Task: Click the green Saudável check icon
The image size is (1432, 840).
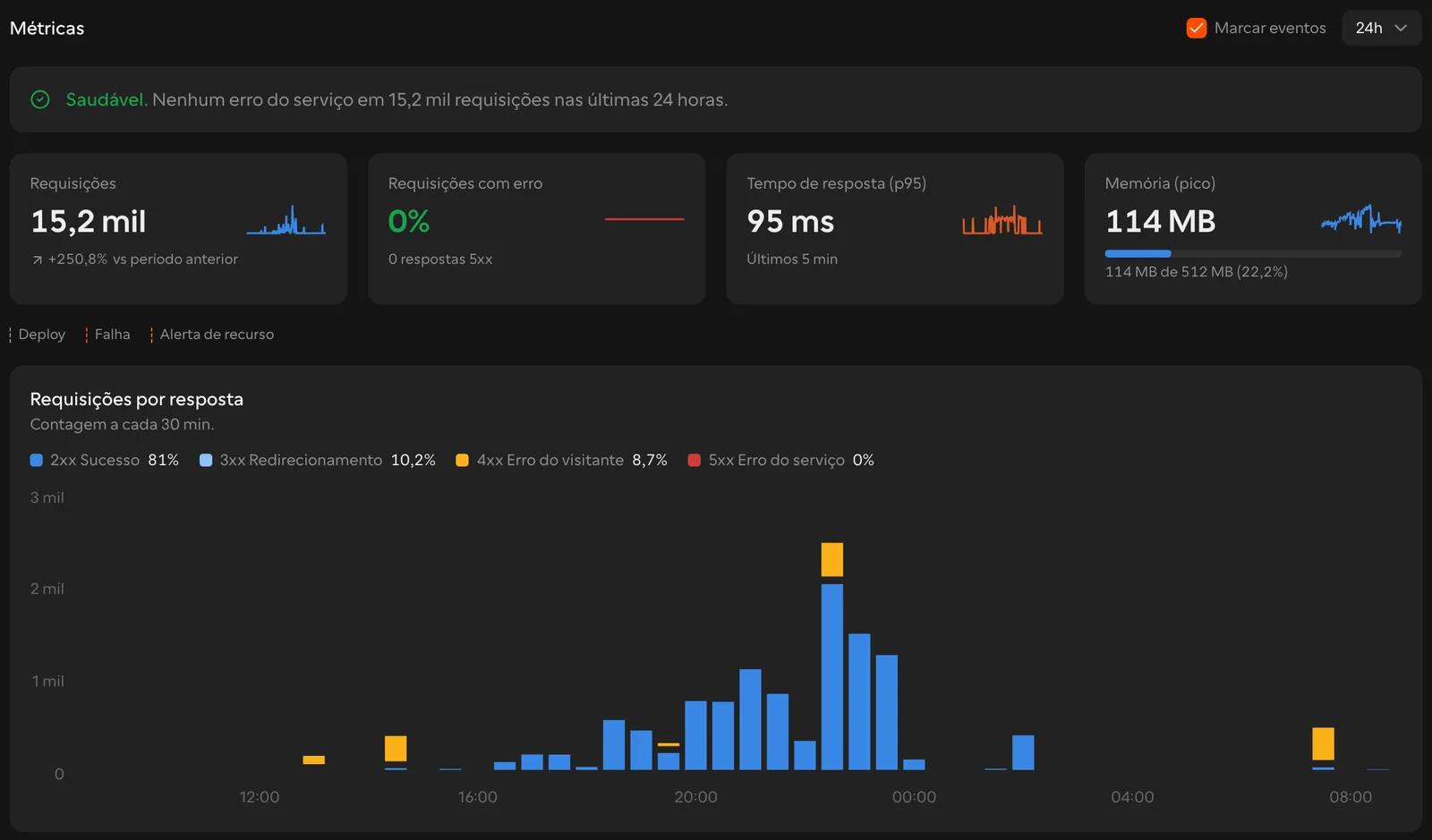Action: (x=40, y=99)
